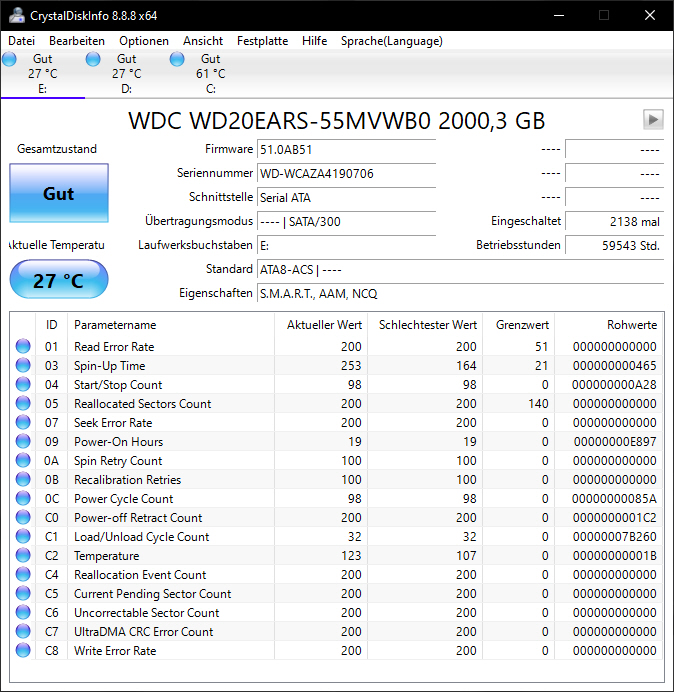The image size is (674, 692).
Task: Click the Eigenschaften field S.M.A.R.T., AAM, NCQ
Action: click(460, 293)
